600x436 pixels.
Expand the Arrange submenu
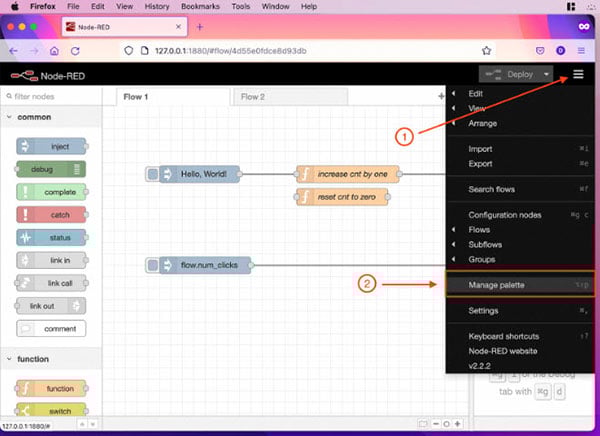pos(520,123)
